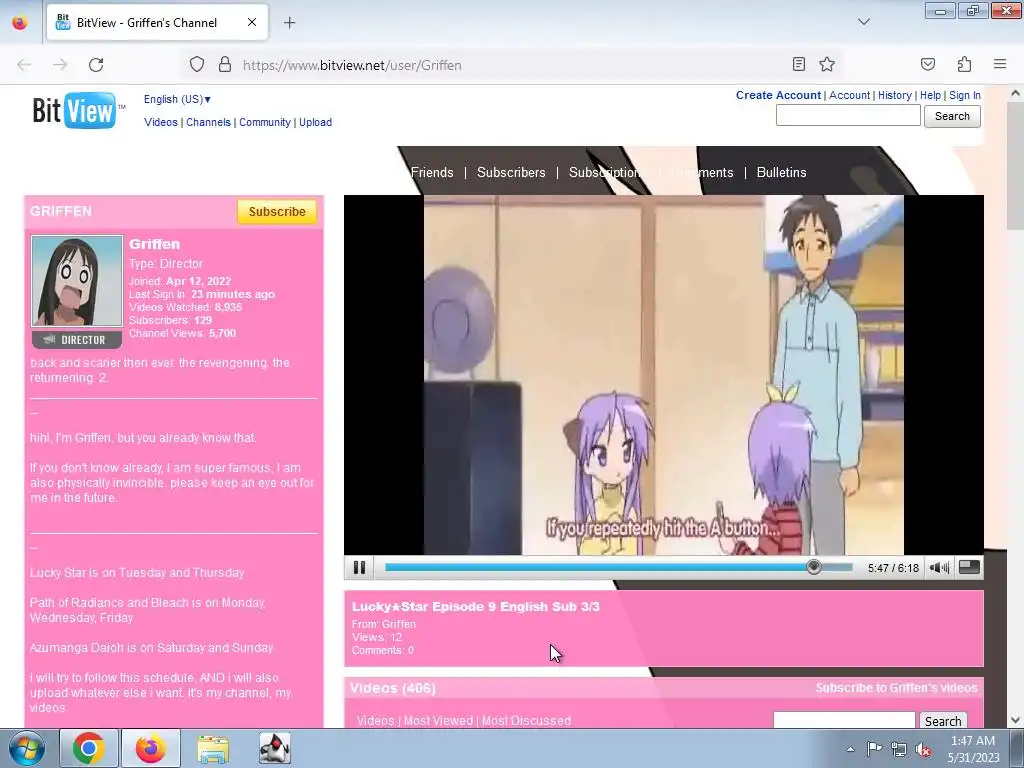Focus the channel videos search field
This screenshot has height=768, width=1024.
(x=844, y=720)
